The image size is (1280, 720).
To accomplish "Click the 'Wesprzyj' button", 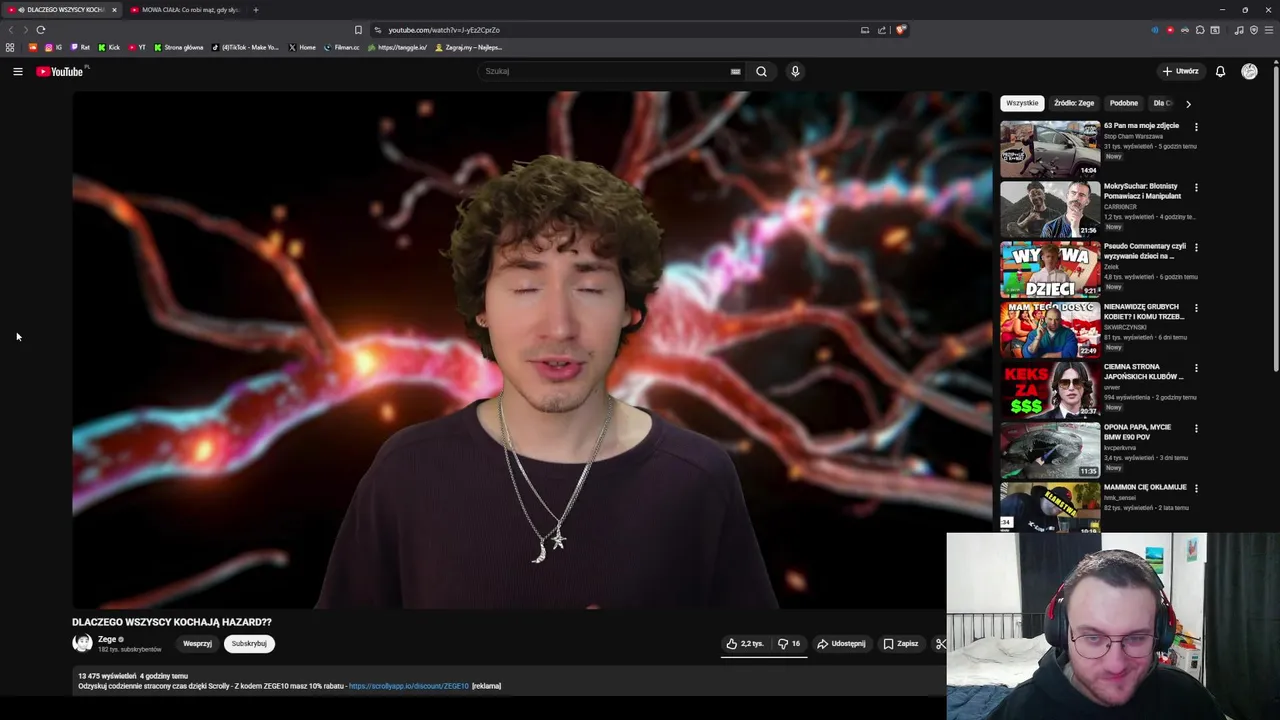I will point(197,644).
